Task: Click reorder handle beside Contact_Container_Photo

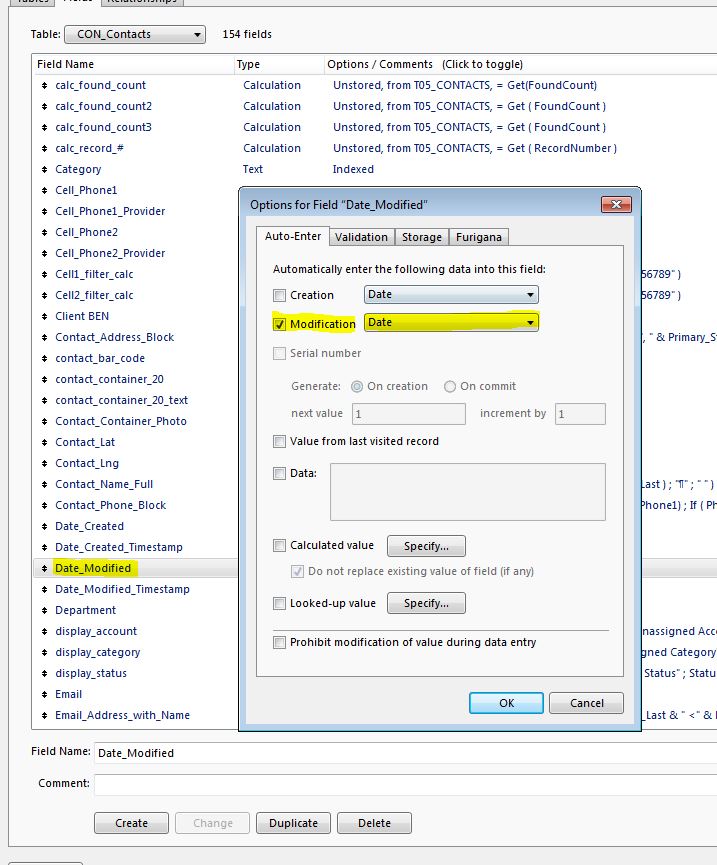Action: (x=44, y=421)
